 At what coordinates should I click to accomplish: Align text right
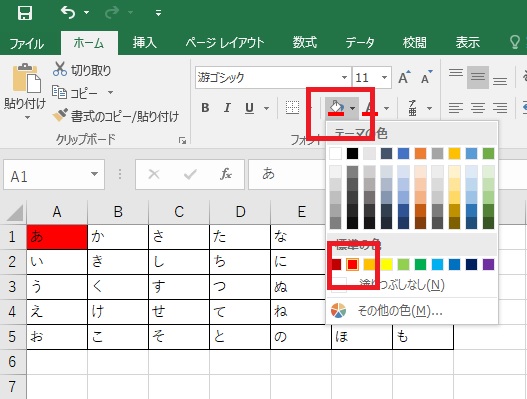[500, 108]
